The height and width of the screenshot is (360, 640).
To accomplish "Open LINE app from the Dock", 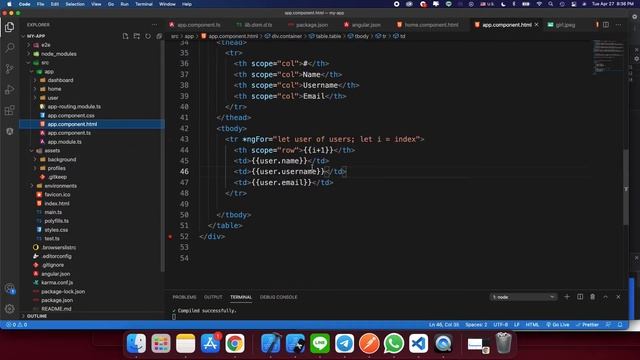I will tap(320, 343).
